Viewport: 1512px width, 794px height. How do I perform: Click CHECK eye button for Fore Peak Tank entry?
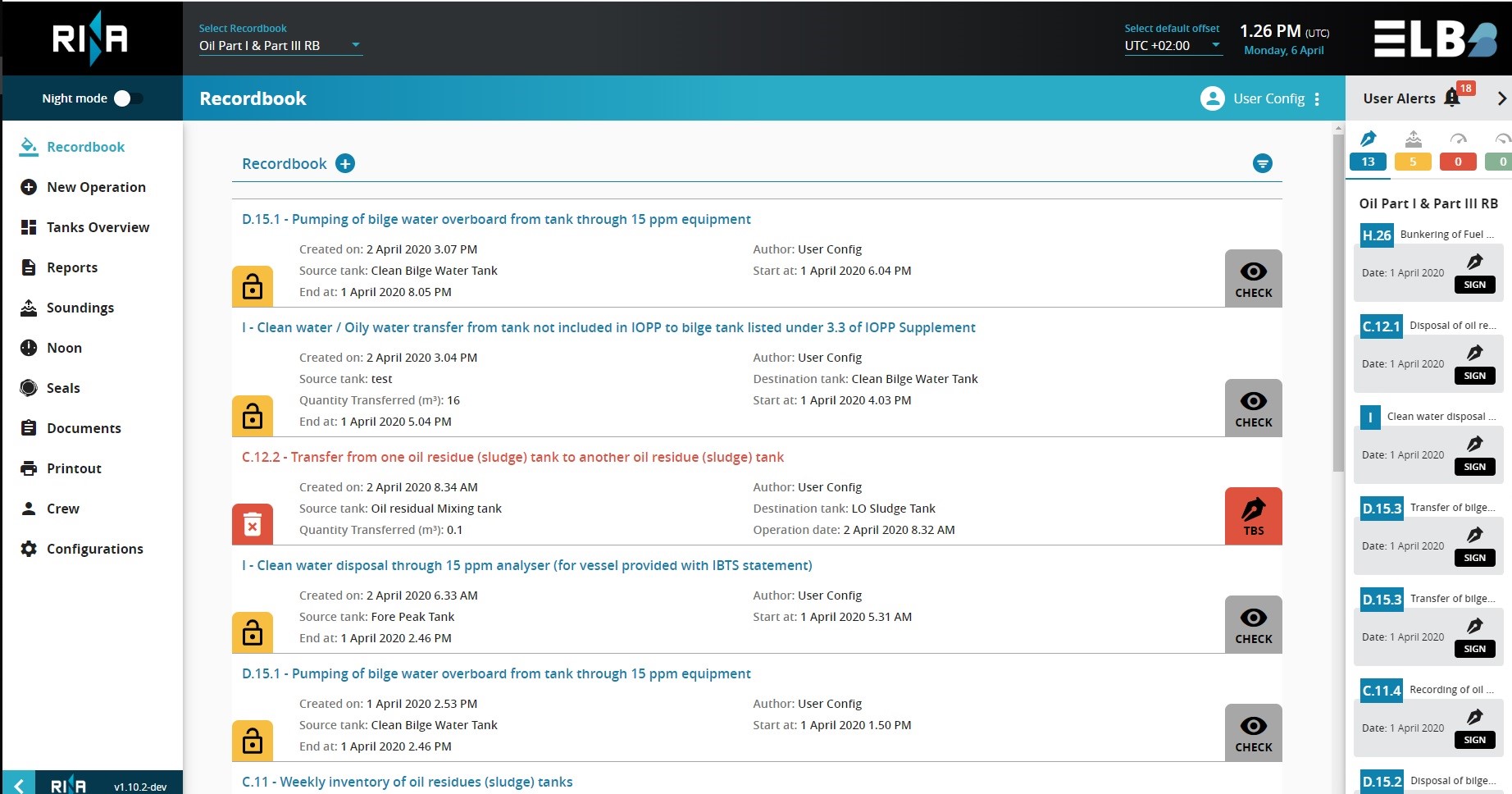tap(1253, 624)
